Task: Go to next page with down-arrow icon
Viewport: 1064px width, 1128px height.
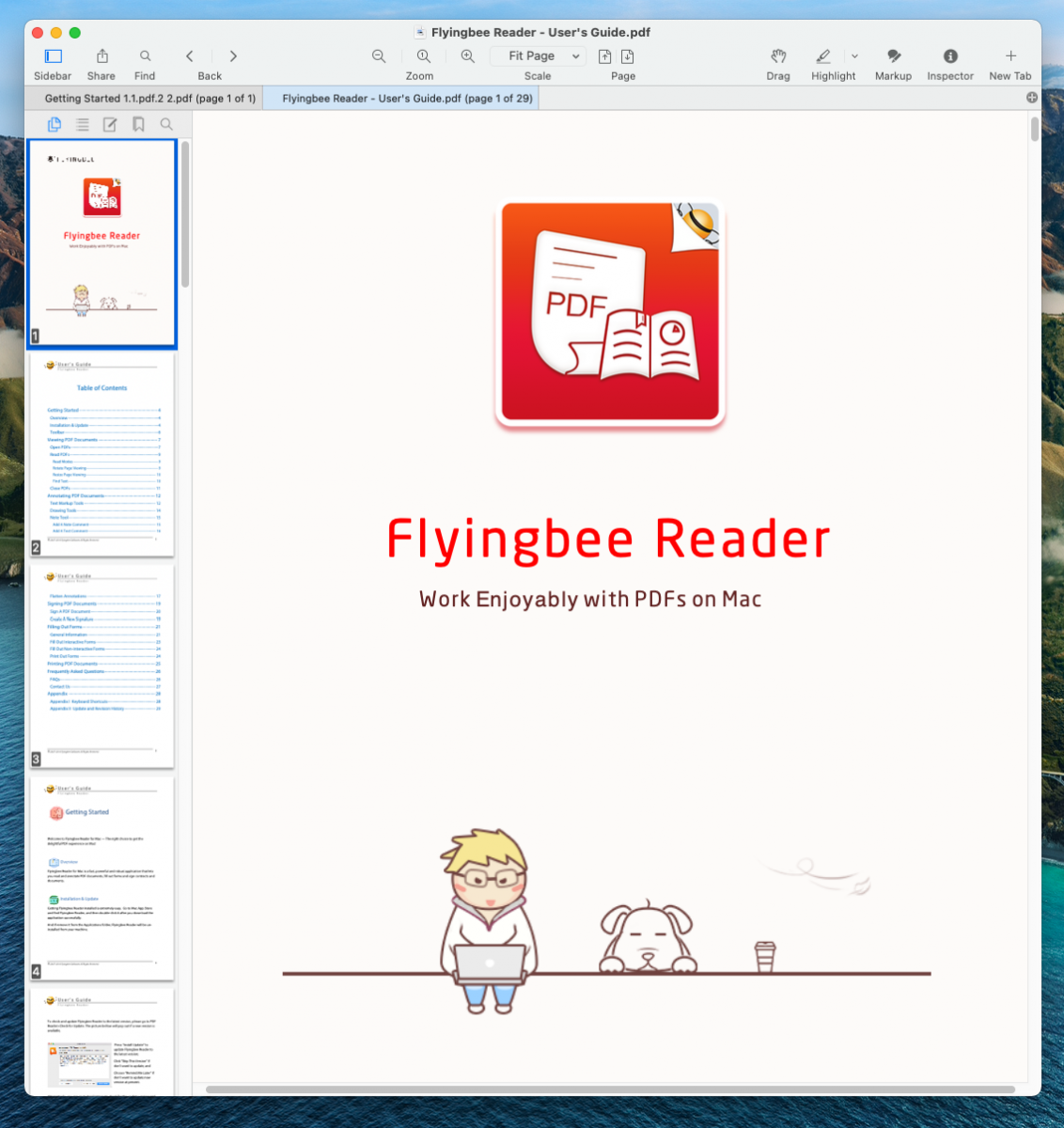Action: tap(628, 56)
